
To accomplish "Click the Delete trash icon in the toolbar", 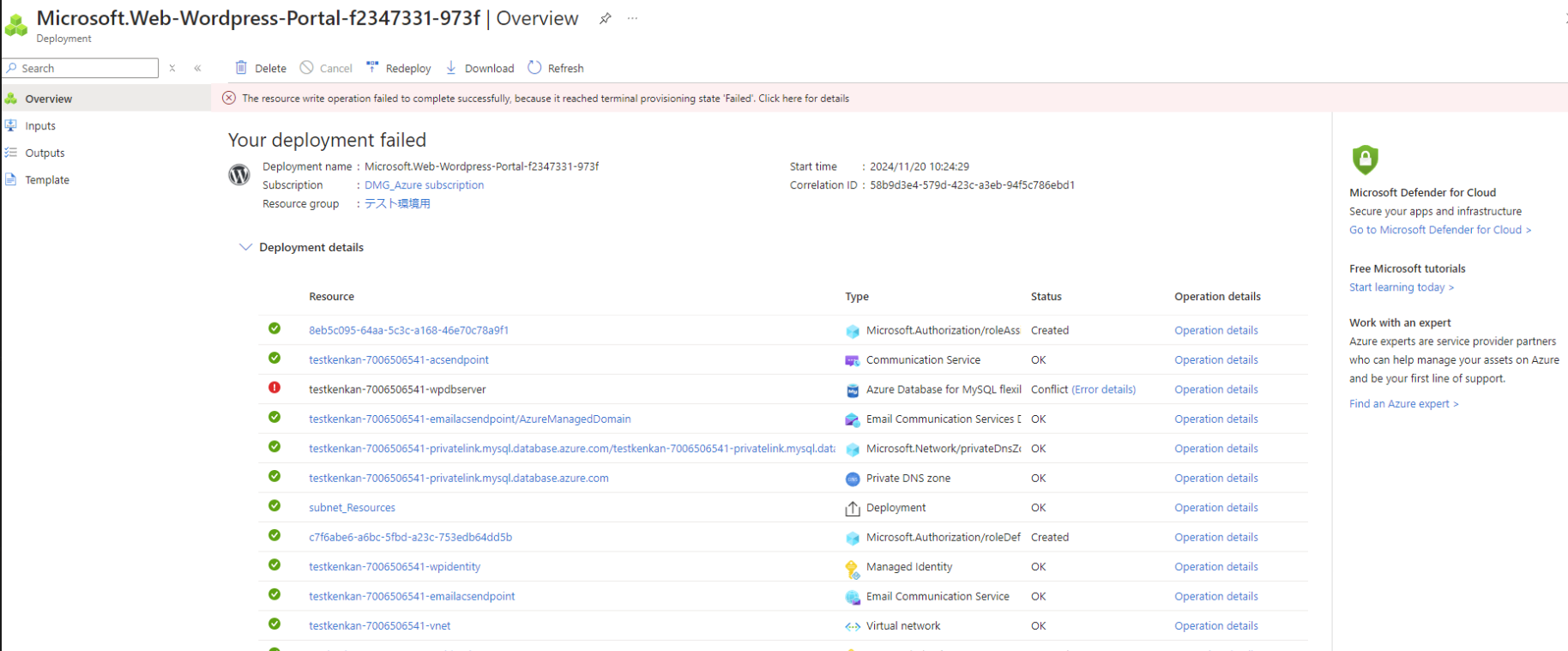I will (241, 68).
